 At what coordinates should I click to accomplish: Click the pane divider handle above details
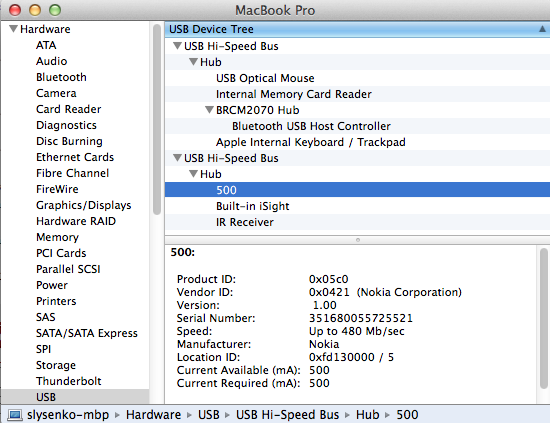[357, 240]
